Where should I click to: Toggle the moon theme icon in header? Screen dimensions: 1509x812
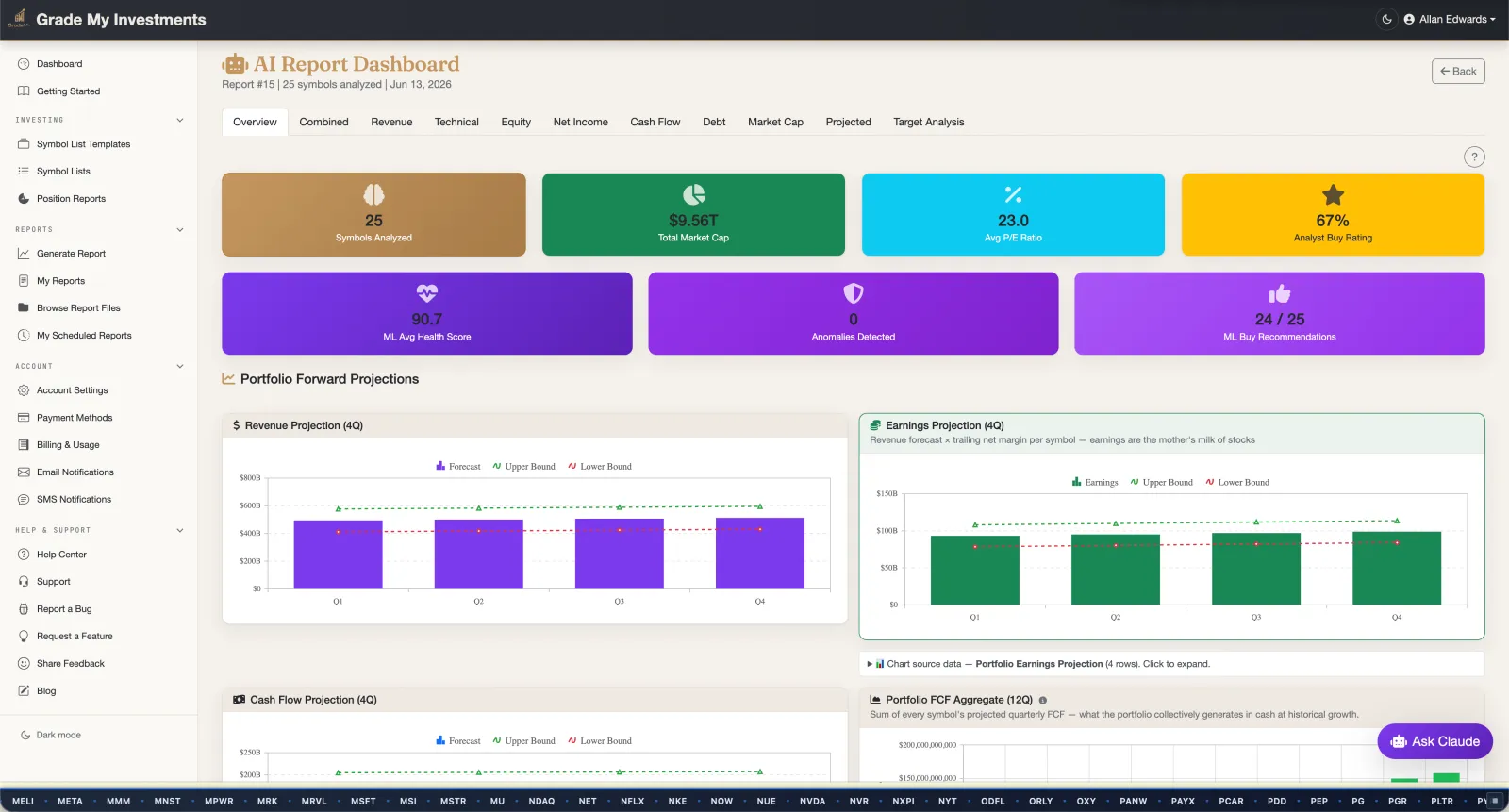point(1386,19)
